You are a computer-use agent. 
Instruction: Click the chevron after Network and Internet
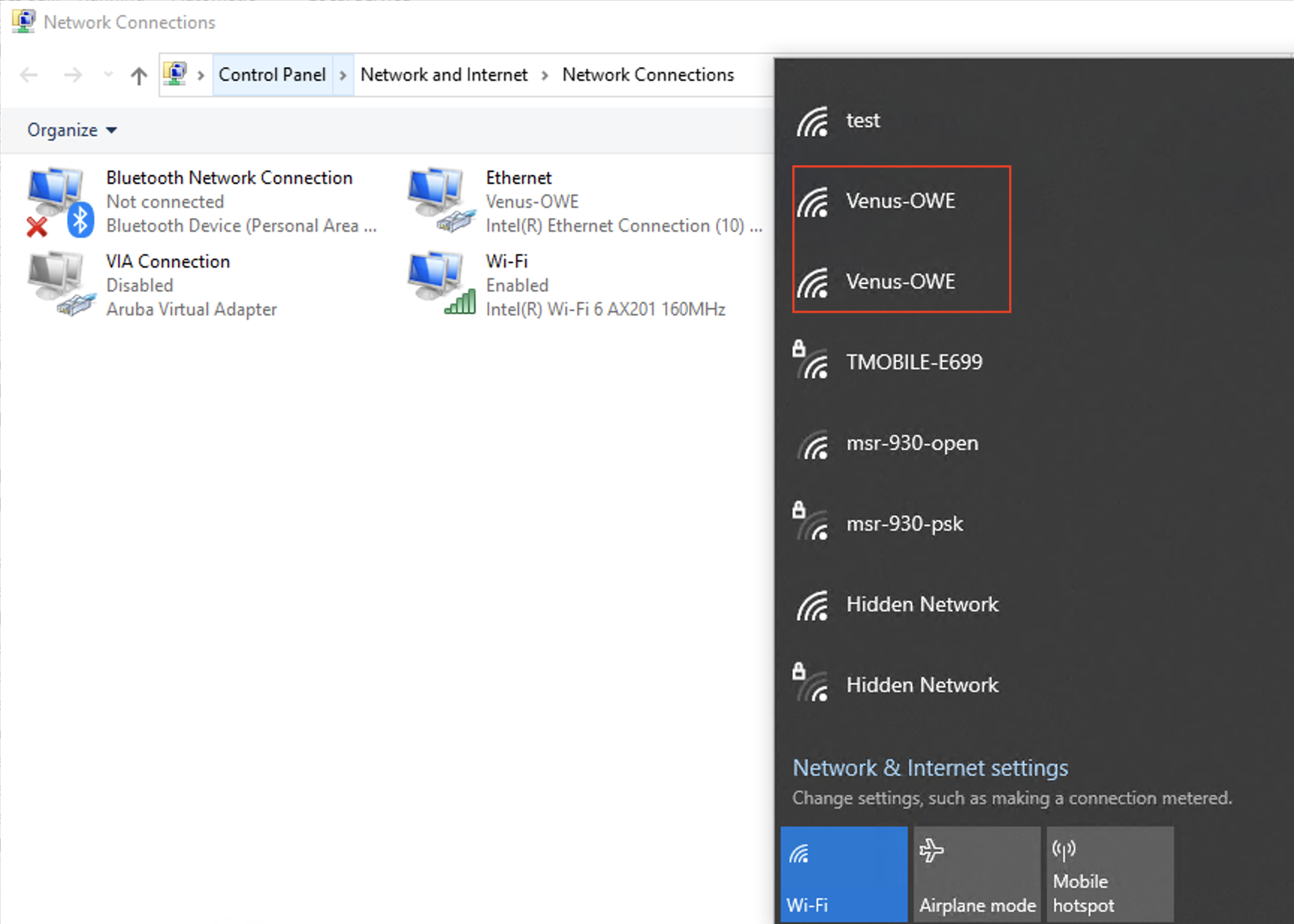click(545, 75)
